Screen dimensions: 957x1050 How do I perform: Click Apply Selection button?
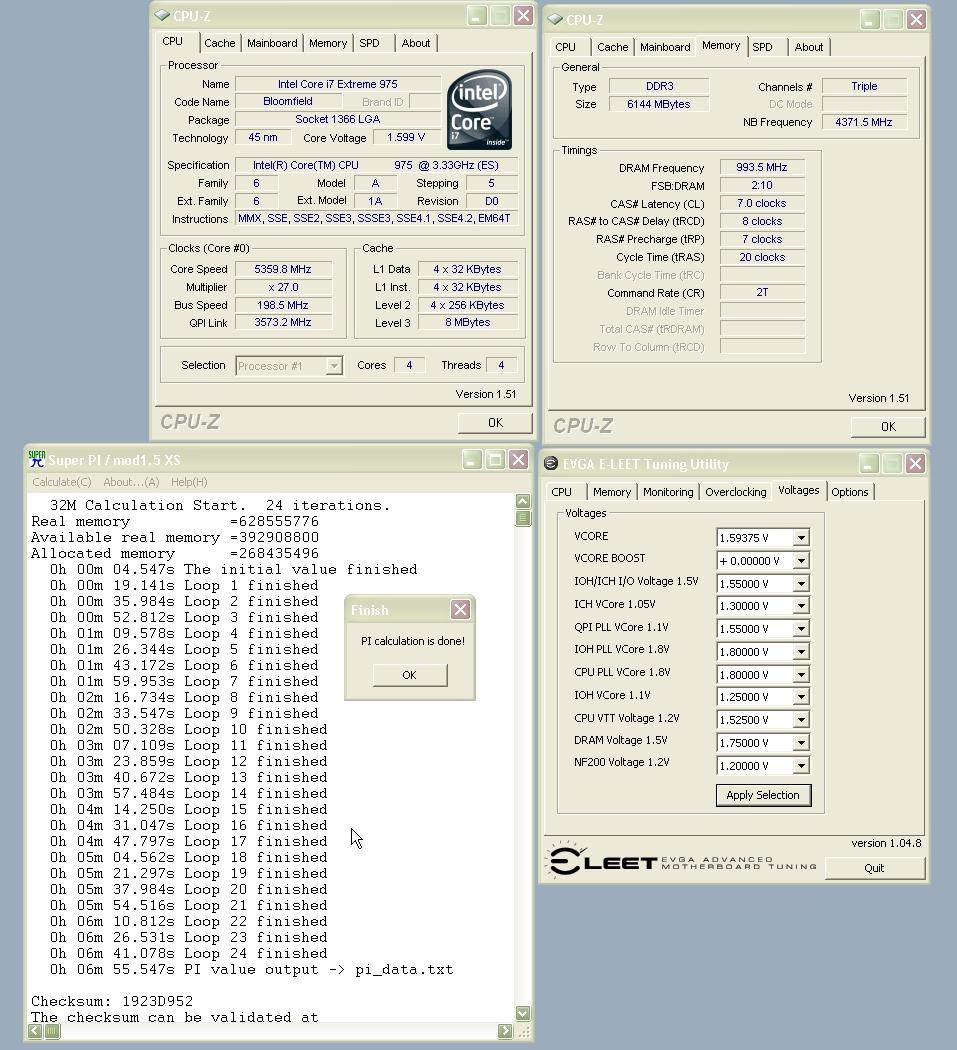pos(763,795)
